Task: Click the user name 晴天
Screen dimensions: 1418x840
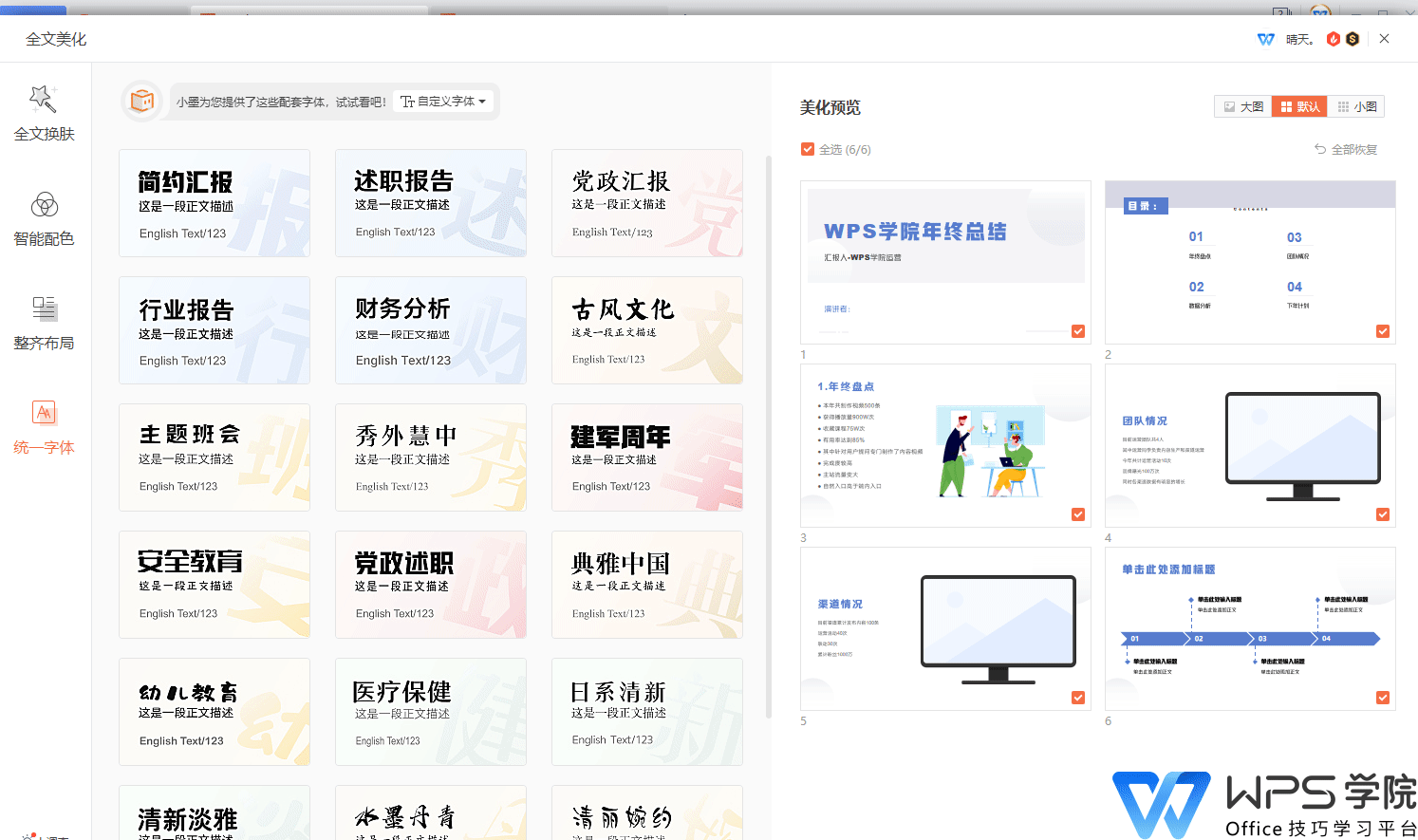Action: pyautogui.click(x=1299, y=39)
